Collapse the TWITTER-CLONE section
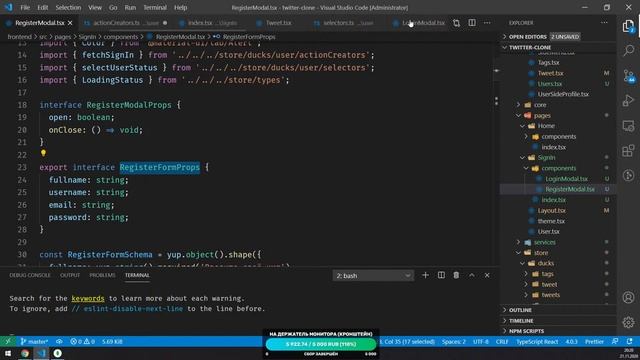 point(558,47)
